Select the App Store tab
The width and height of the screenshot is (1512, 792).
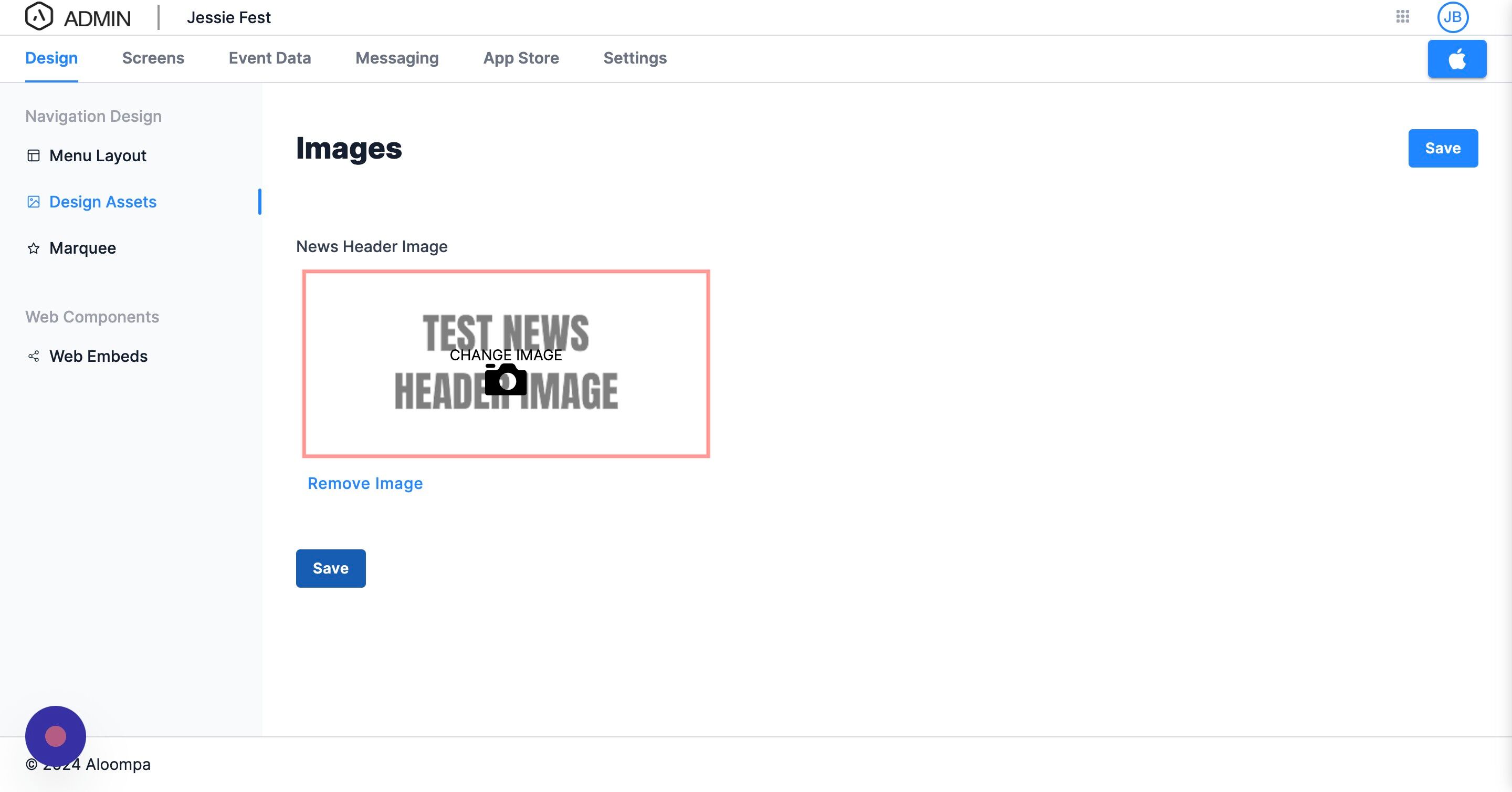pos(521,58)
